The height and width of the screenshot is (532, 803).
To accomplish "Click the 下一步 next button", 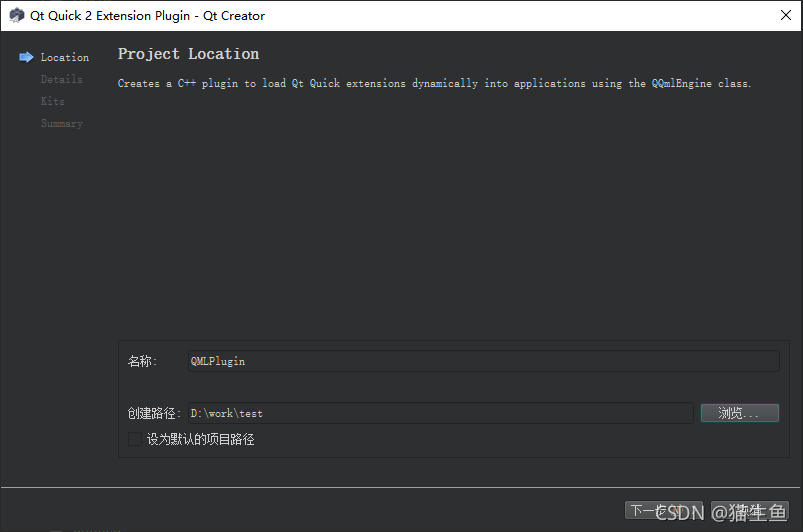I will tap(663, 510).
